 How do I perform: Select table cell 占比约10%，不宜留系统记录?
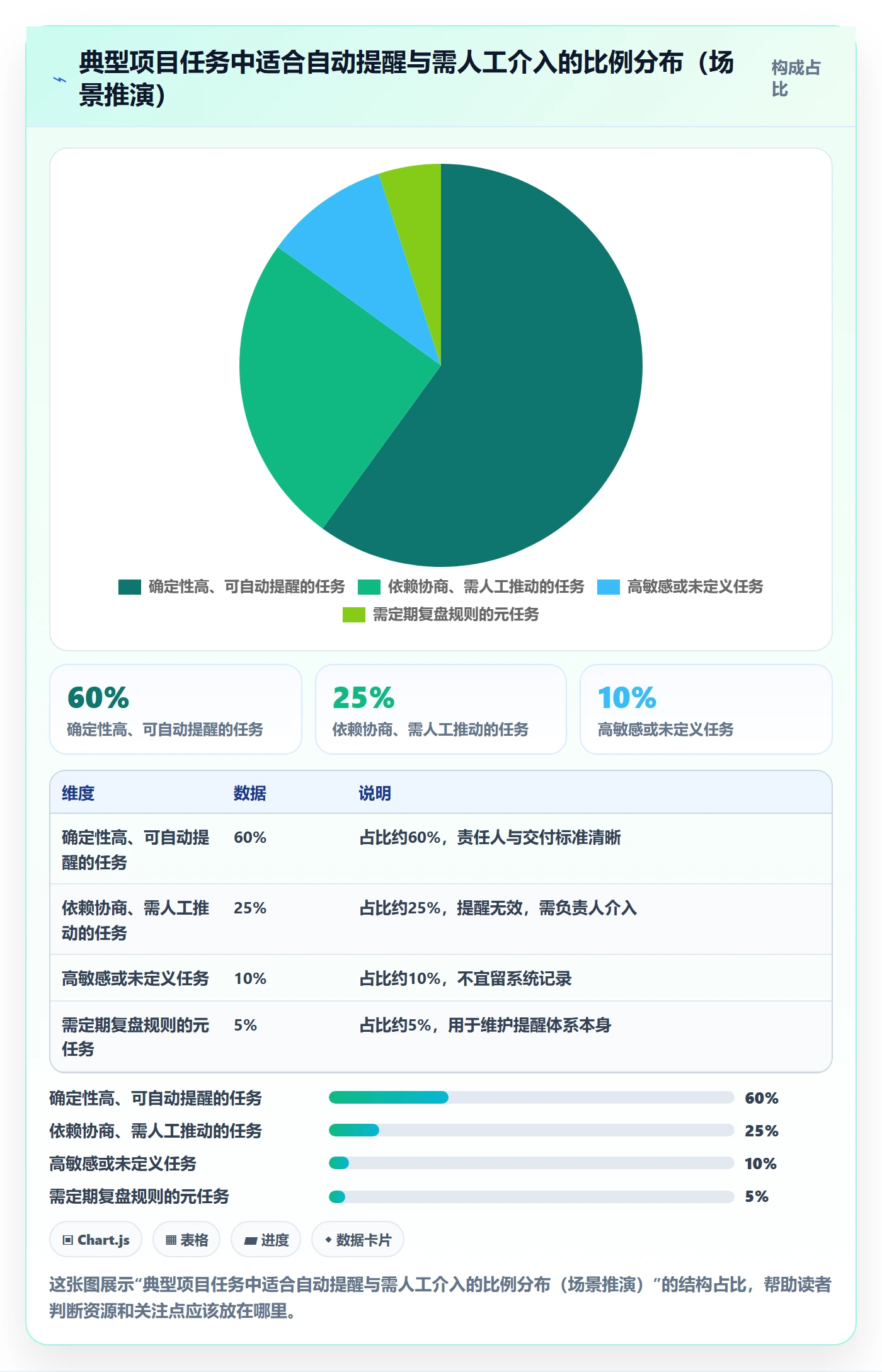[466, 979]
